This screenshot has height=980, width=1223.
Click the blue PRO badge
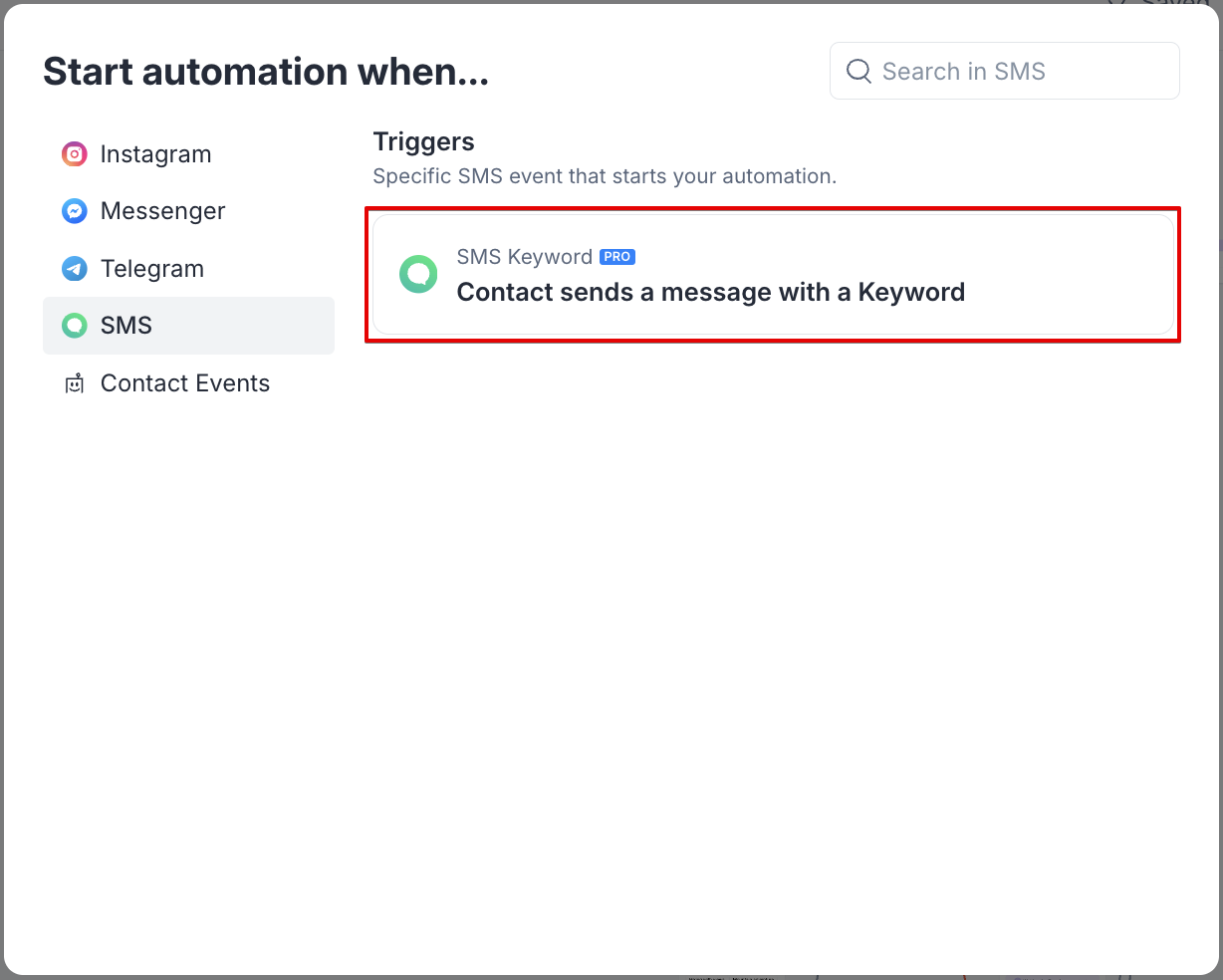(x=617, y=257)
